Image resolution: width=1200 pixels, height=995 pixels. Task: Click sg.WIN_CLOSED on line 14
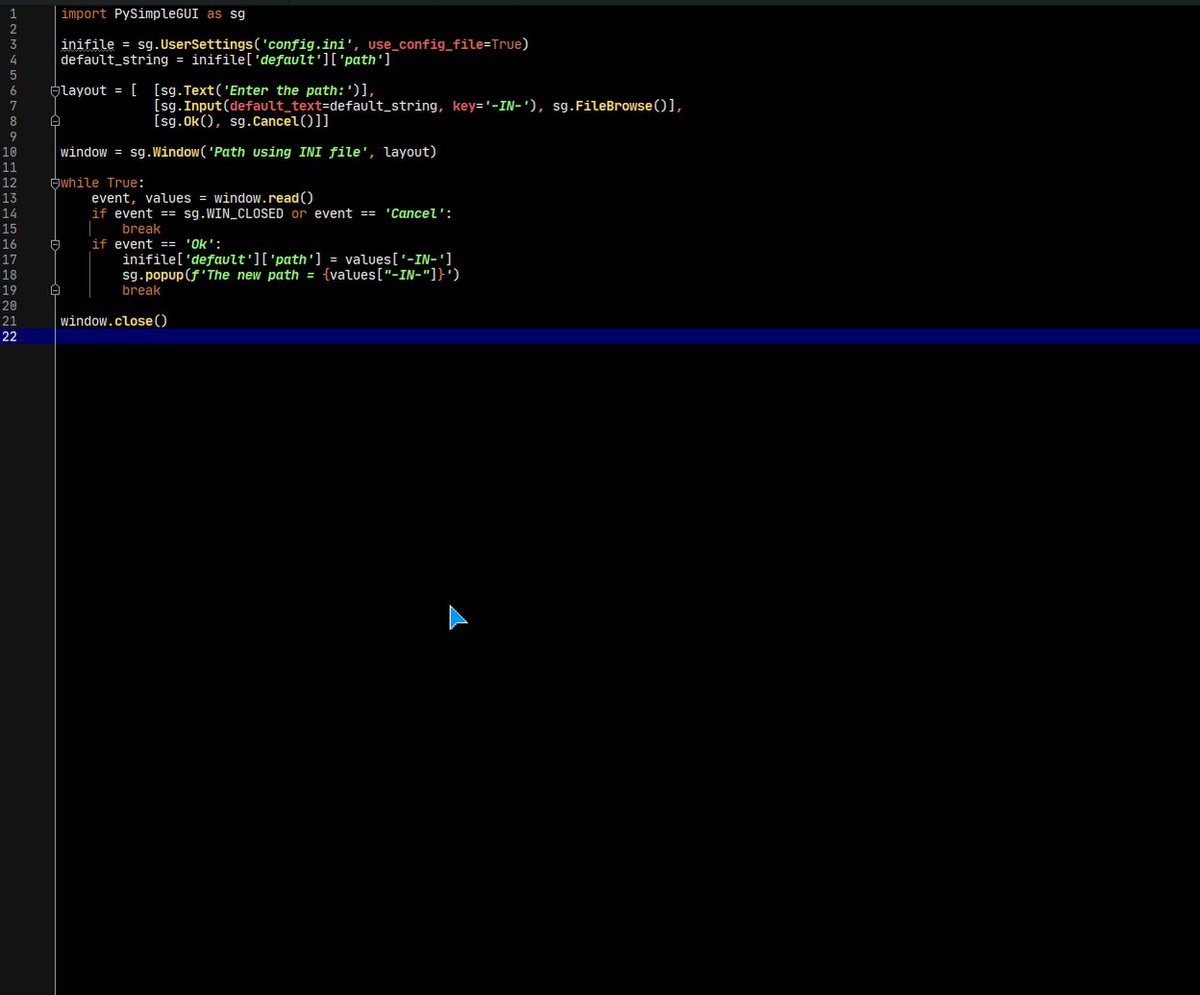click(x=234, y=213)
